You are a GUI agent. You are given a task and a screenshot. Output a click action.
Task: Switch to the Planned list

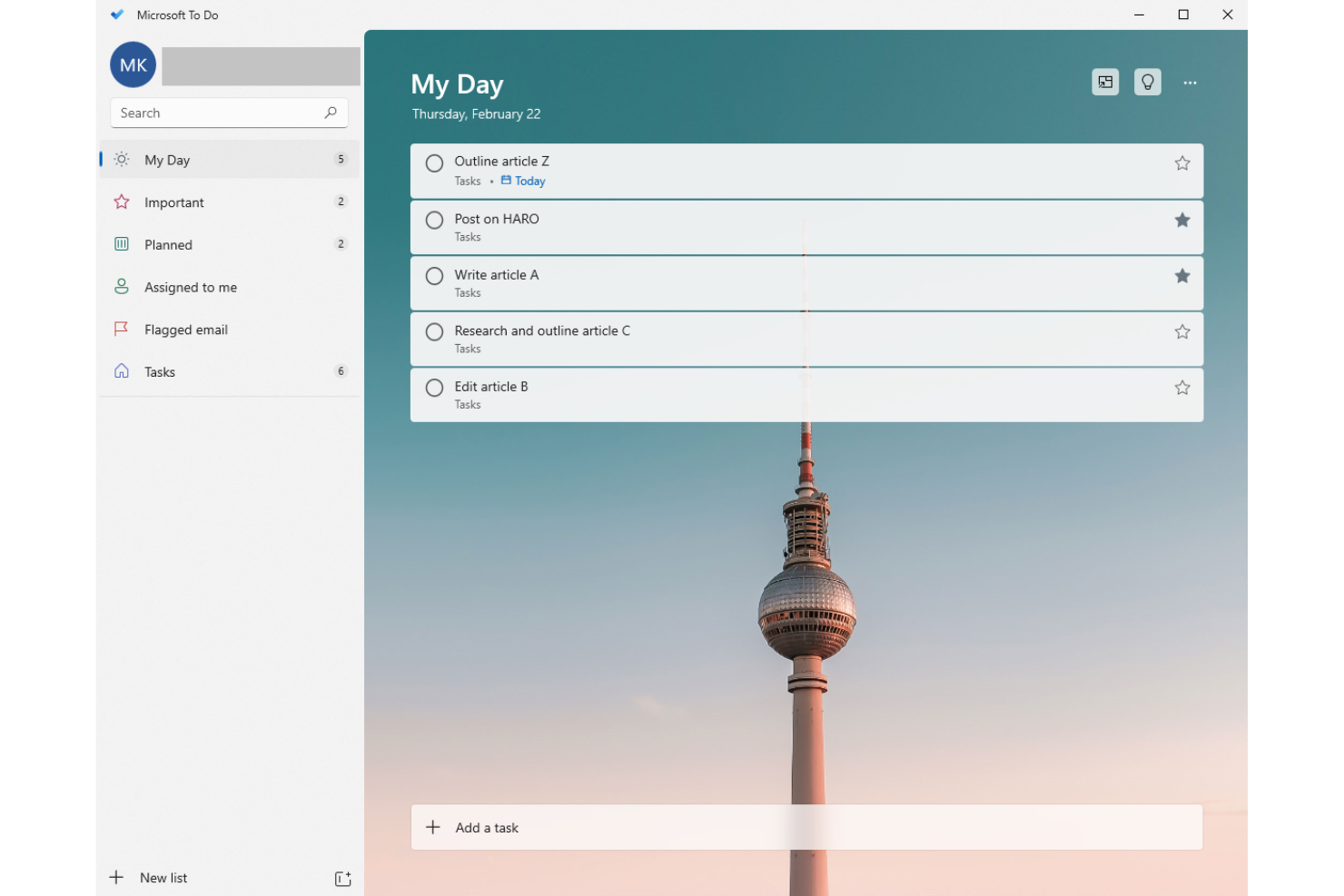tap(168, 244)
